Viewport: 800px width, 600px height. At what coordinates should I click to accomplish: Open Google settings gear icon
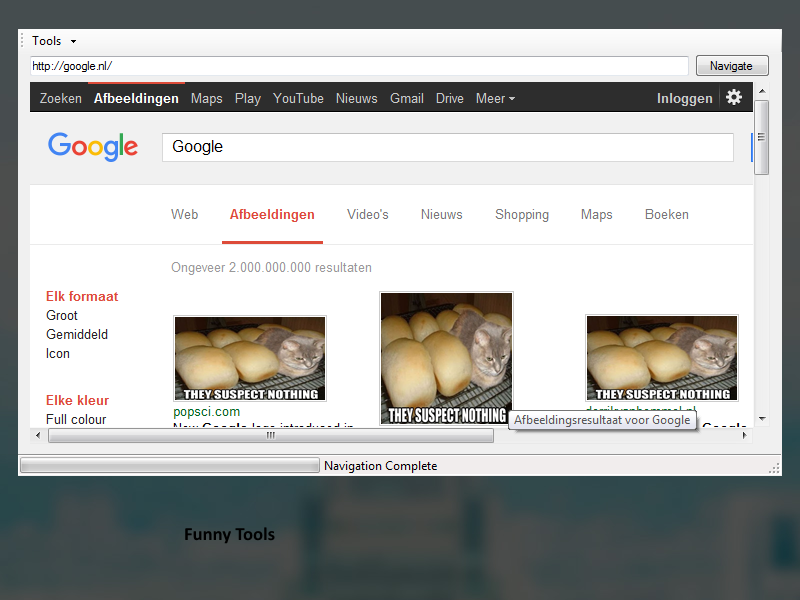click(x=734, y=97)
